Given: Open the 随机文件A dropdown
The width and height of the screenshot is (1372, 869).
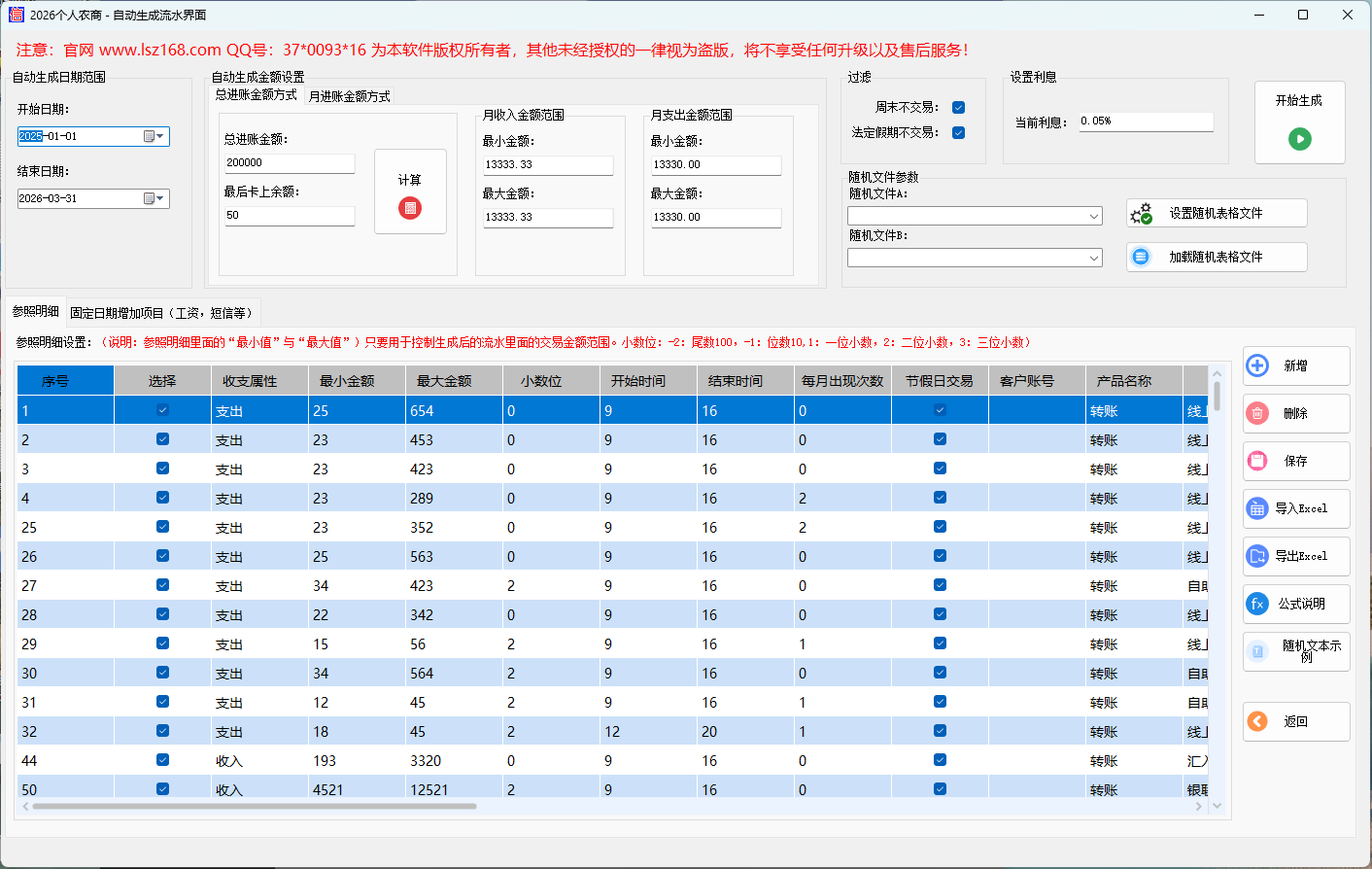Looking at the screenshot, I should (1093, 216).
